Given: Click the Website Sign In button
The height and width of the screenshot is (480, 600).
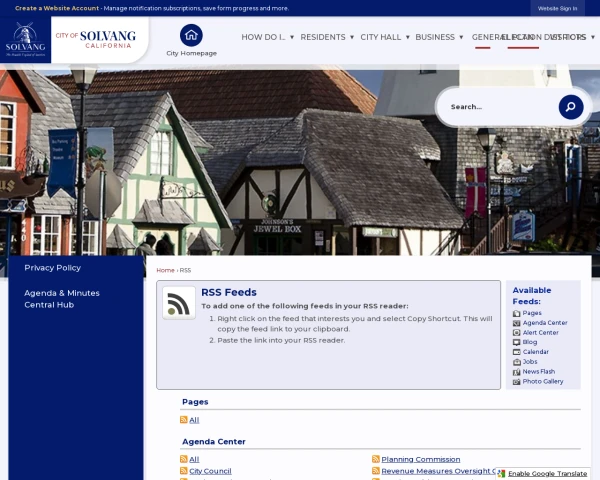Looking at the screenshot, I should (557, 8).
